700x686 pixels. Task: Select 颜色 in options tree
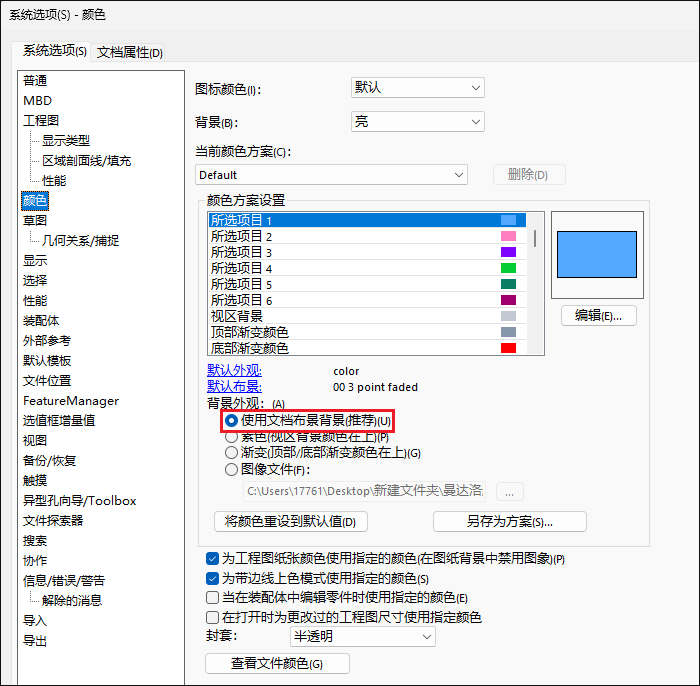pyautogui.click(x=35, y=200)
